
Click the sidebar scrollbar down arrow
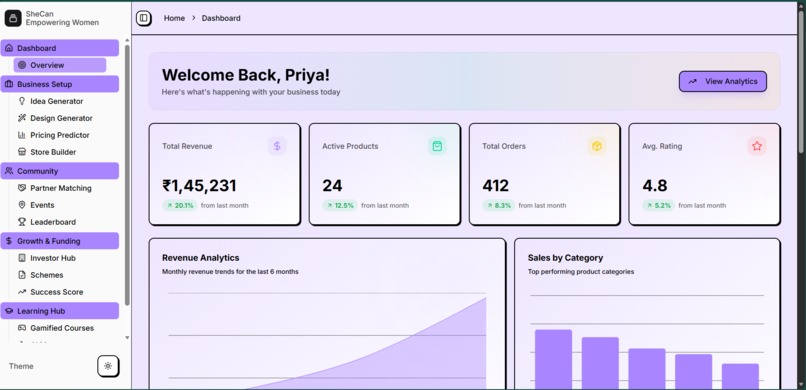pos(127,338)
